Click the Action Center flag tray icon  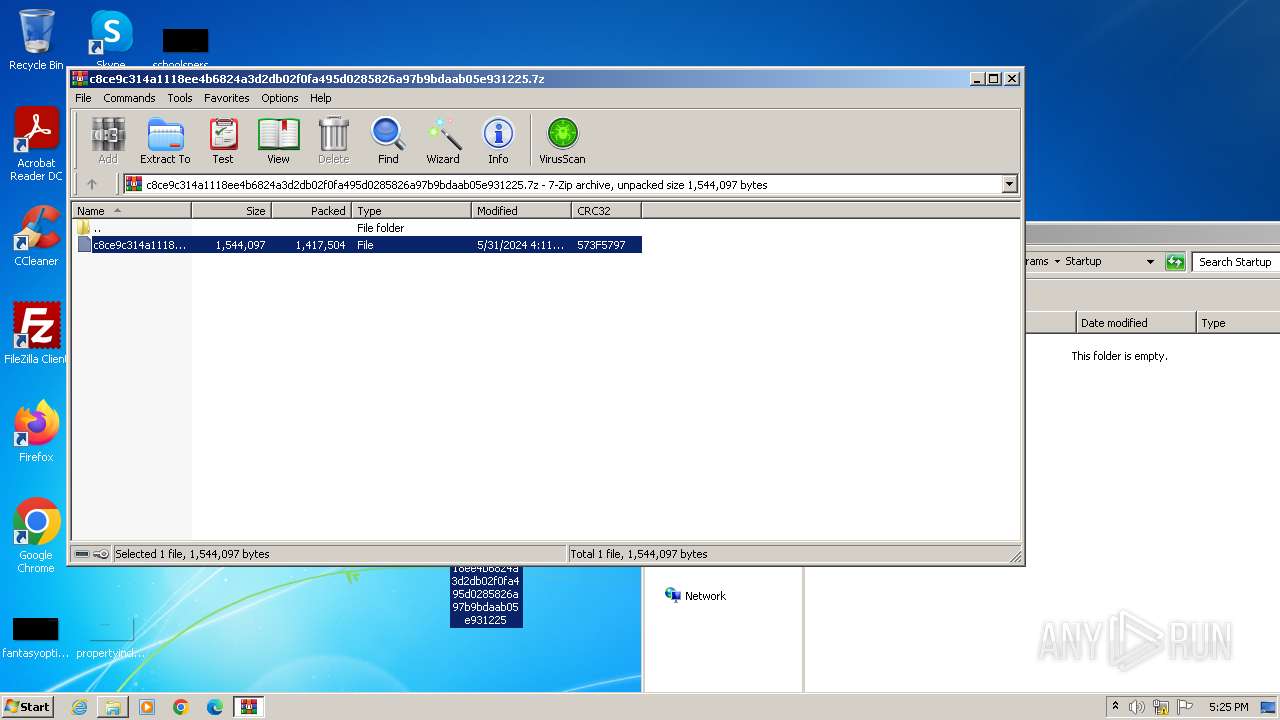click(x=1184, y=707)
